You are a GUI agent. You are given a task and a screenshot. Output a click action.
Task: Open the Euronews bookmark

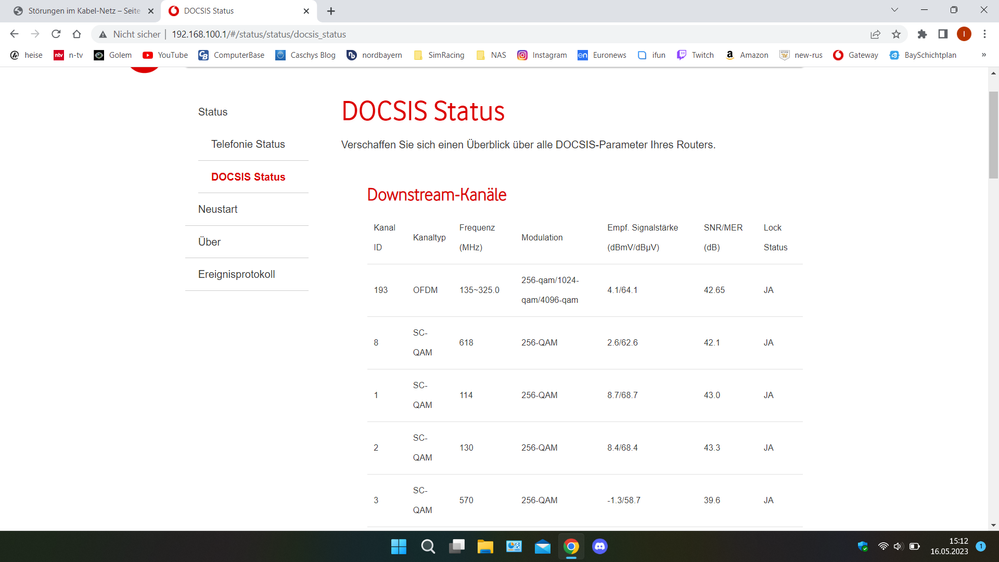601,55
